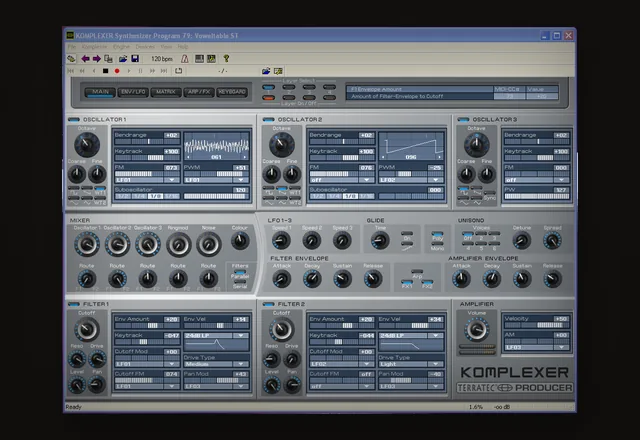
Task: Click the Mixer Noise knob
Action: point(209,244)
